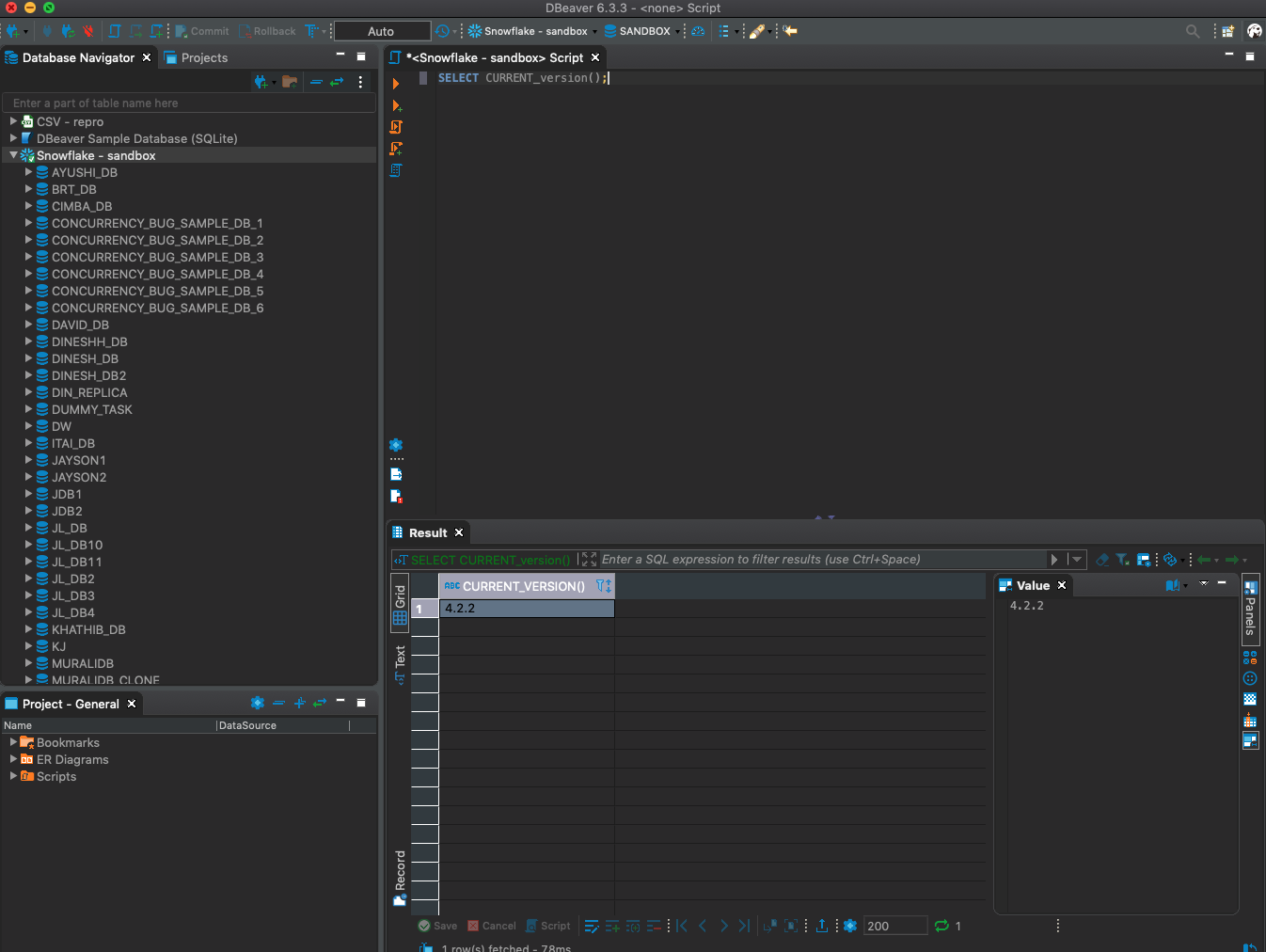Click the max rows field showing 200
Screen dimensions: 1266x952
[895, 927]
